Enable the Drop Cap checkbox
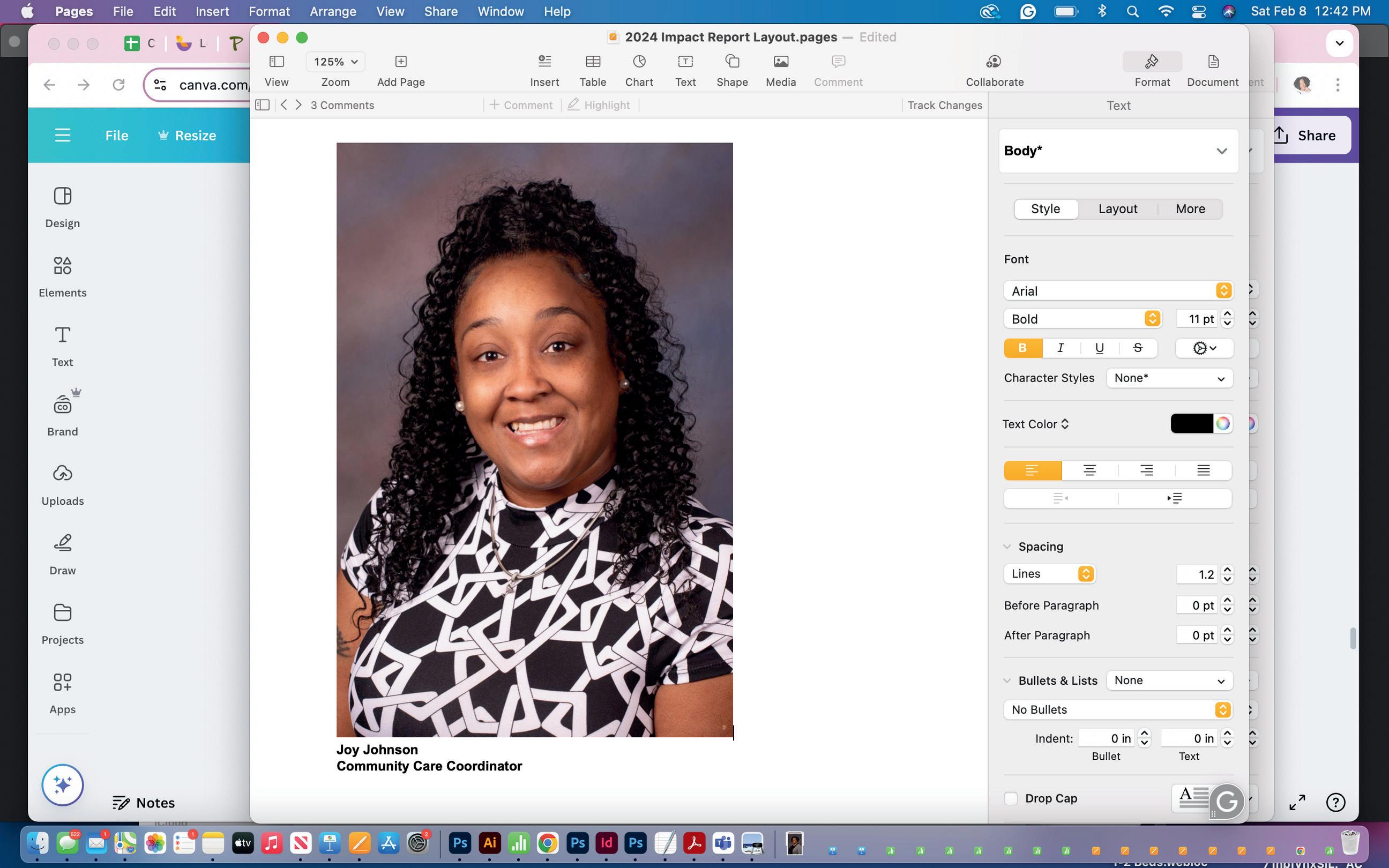The height and width of the screenshot is (868, 1389). pos(1011,798)
